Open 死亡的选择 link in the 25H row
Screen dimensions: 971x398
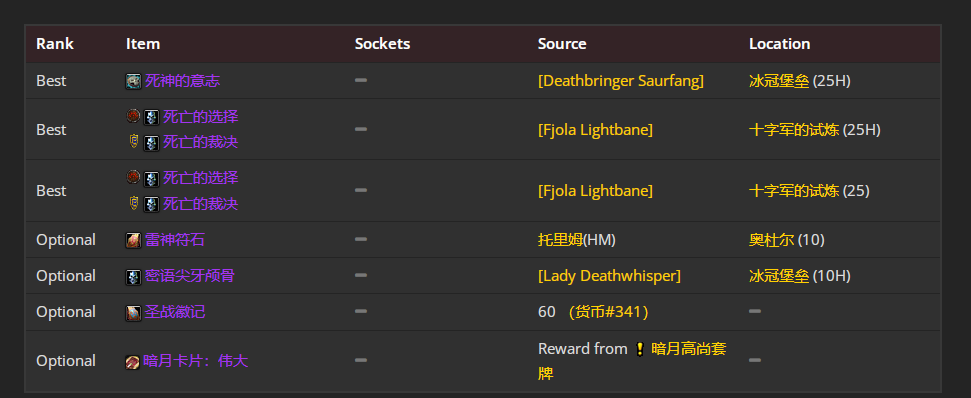(x=201, y=116)
